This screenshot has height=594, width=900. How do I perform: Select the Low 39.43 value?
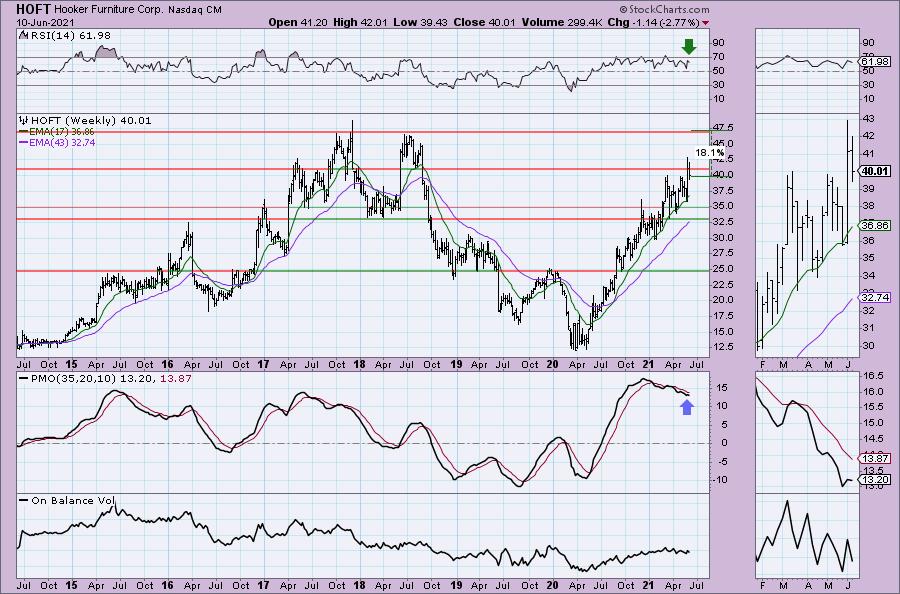pyautogui.click(x=420, y=22)
